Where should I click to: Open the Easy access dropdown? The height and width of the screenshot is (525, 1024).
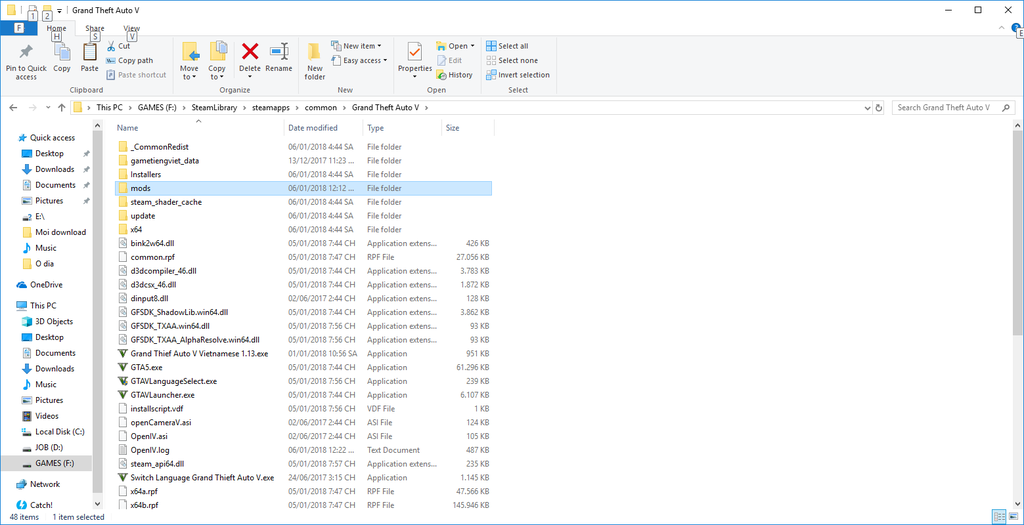click(x=359, y=61)
